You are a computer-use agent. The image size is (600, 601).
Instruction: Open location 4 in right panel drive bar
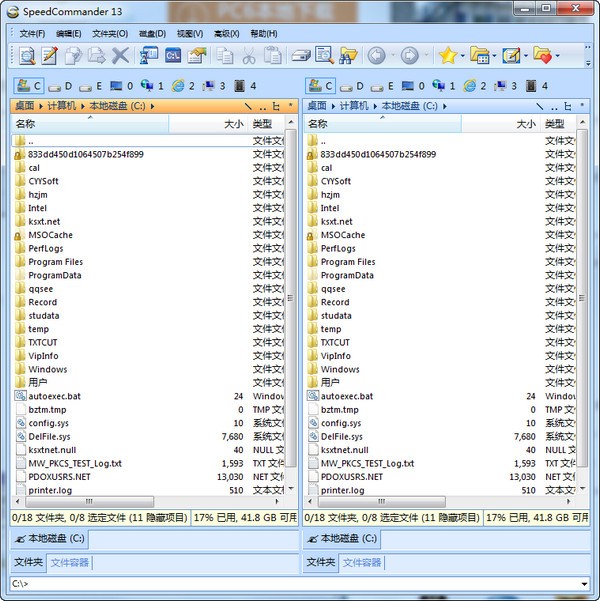[537, 86]
